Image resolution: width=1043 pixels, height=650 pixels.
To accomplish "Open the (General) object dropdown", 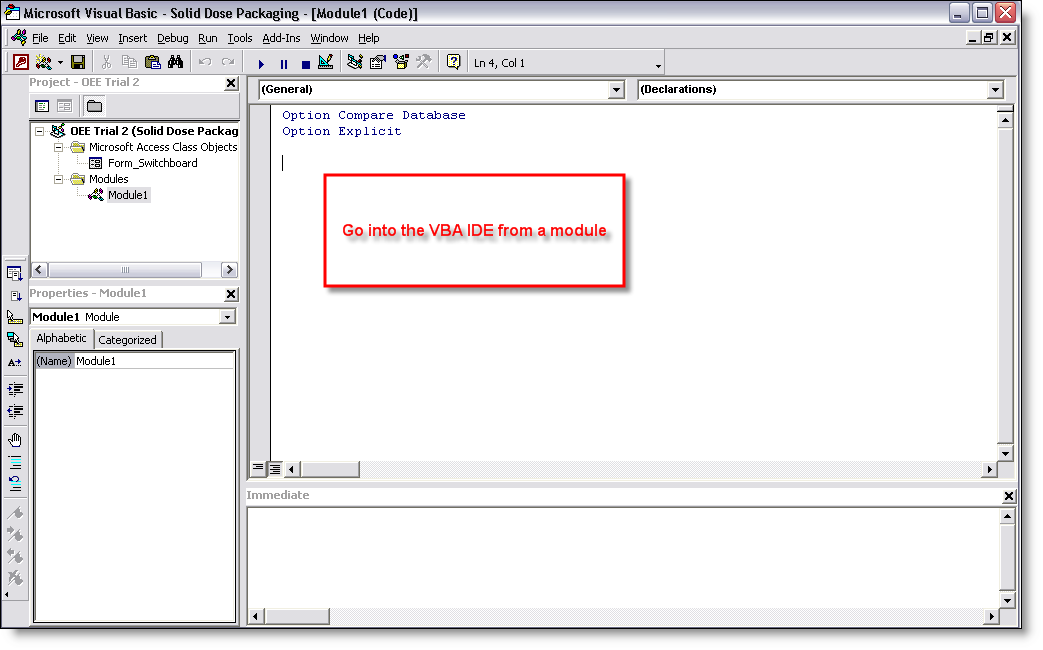I will point(617,90).
